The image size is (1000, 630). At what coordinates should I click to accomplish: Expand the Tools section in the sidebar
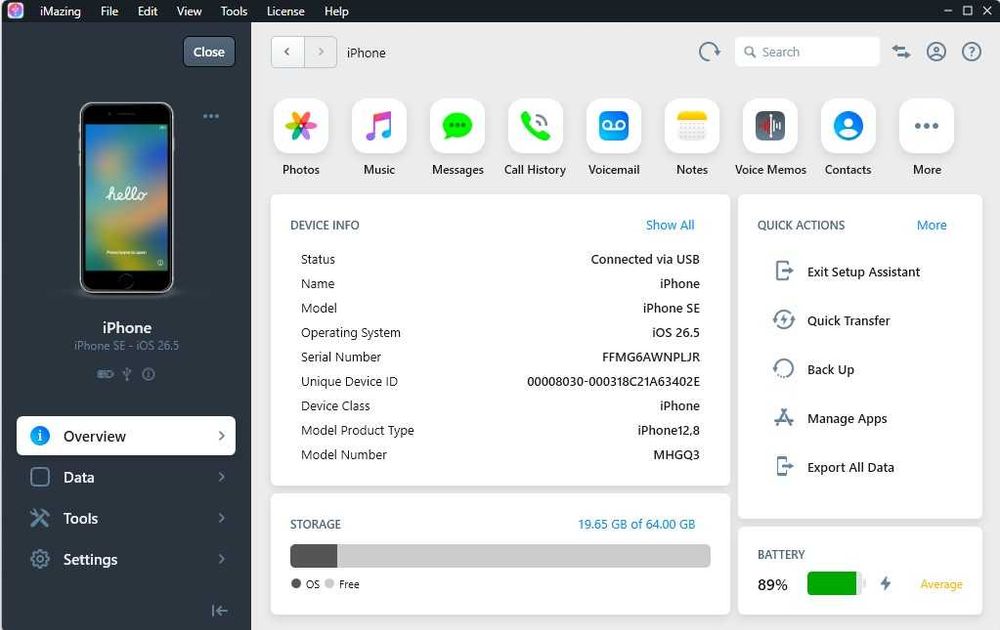126,518
